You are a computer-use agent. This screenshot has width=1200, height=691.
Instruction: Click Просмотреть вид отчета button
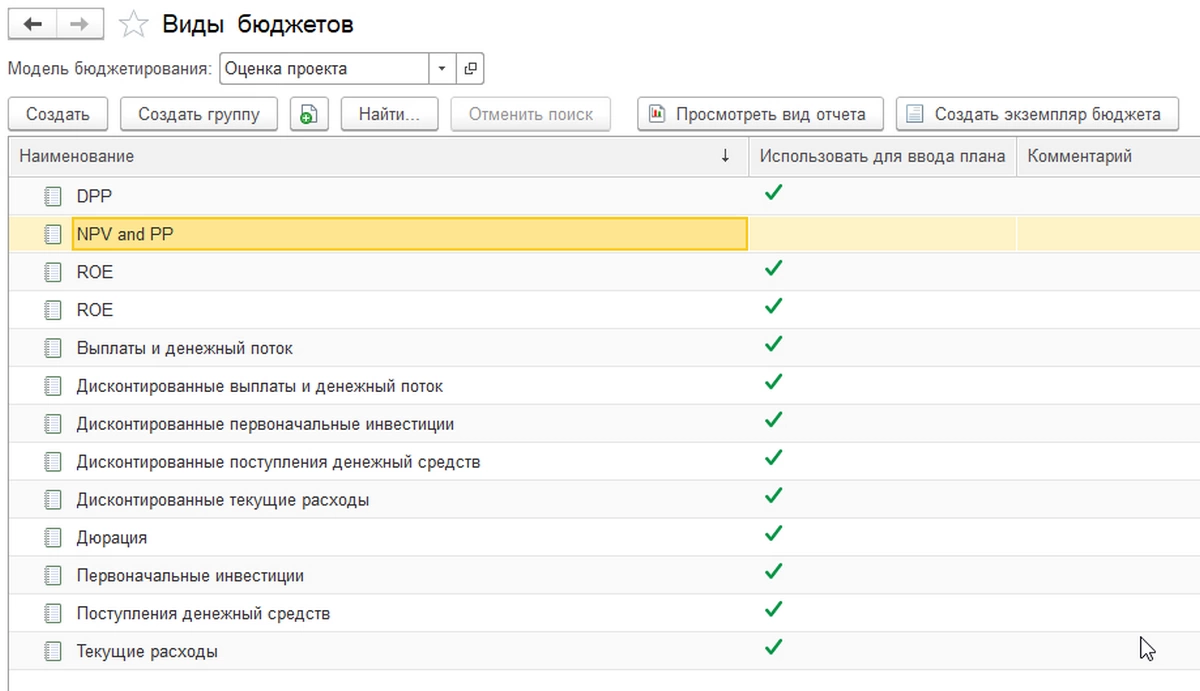pyautogui.click(x=759, y=114)
